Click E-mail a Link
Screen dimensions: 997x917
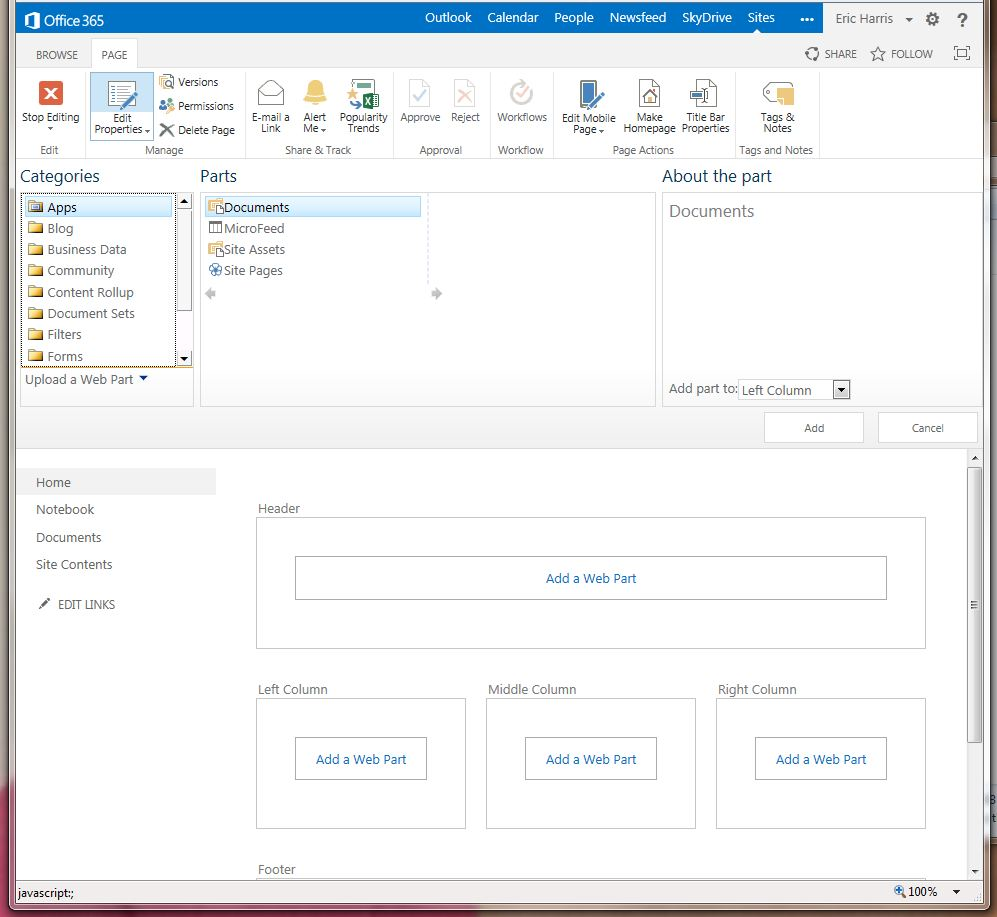click(x=270, y=106)
